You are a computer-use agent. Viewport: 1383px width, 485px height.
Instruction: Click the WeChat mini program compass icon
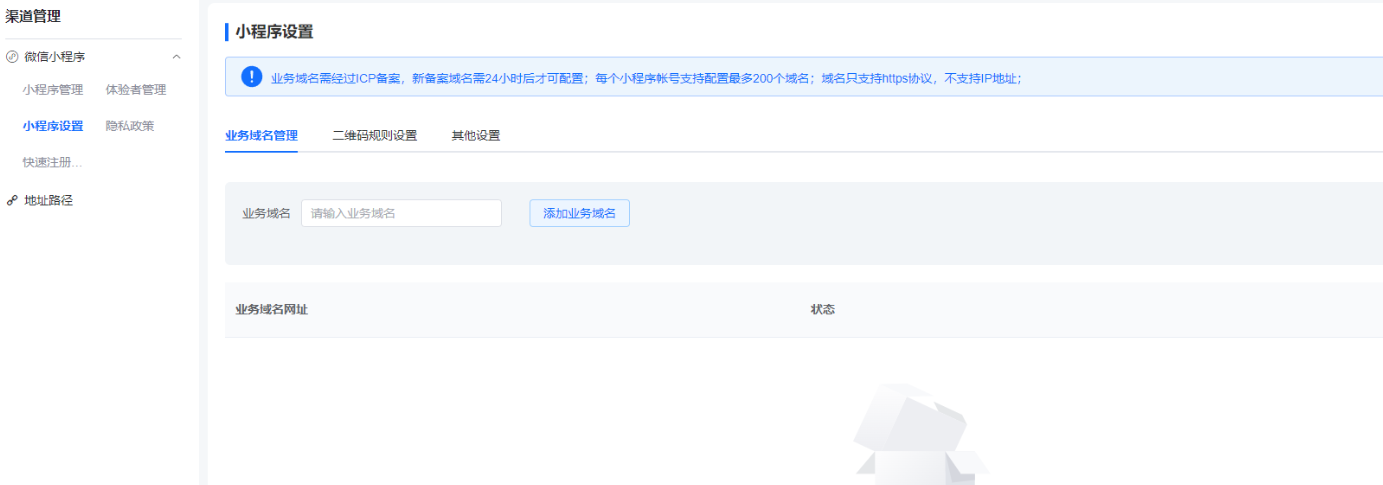(12, 57)
